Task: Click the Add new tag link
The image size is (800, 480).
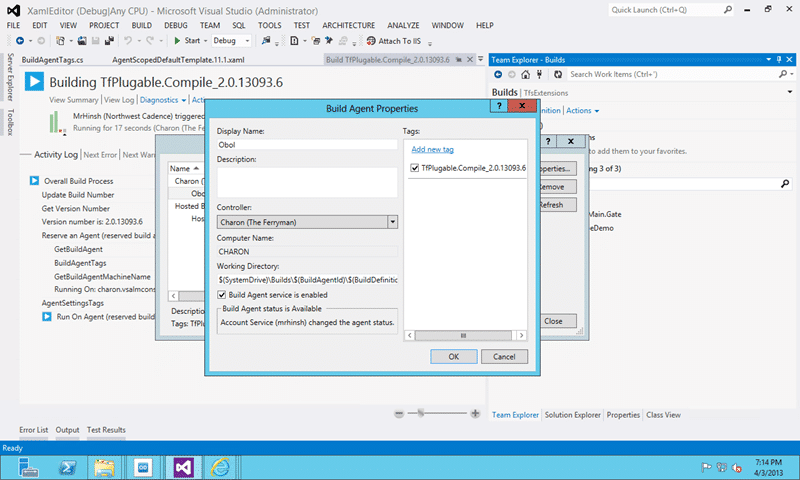Action: [x=432, y=149]
